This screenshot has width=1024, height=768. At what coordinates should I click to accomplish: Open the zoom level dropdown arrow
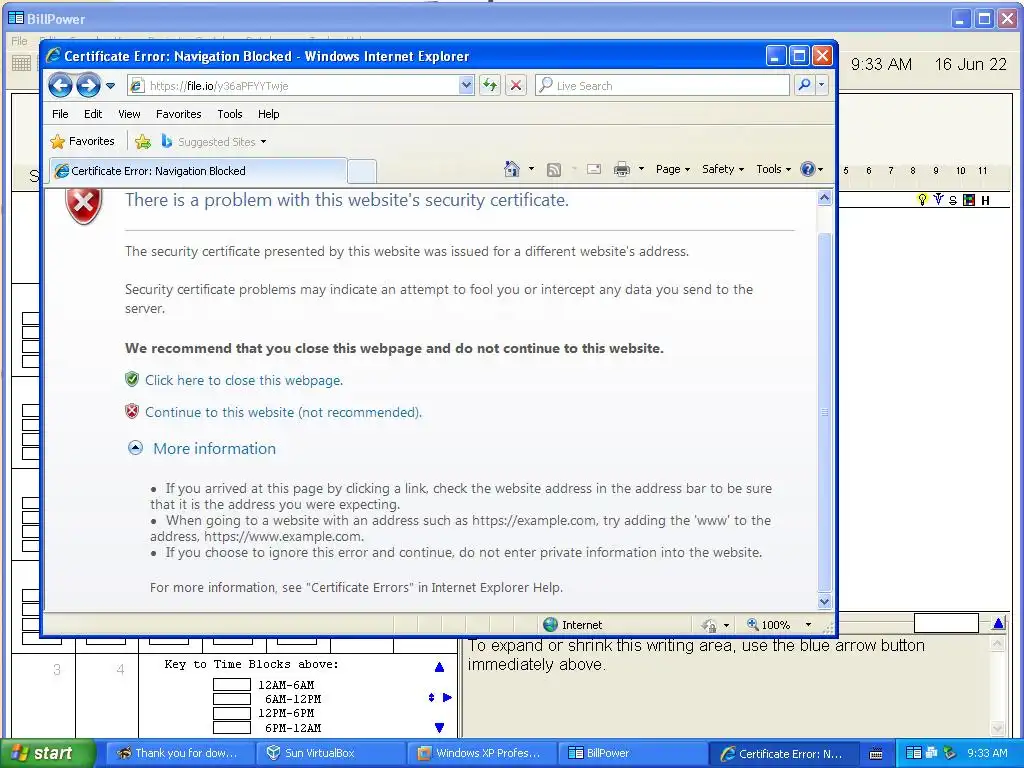tap(808, 625)
